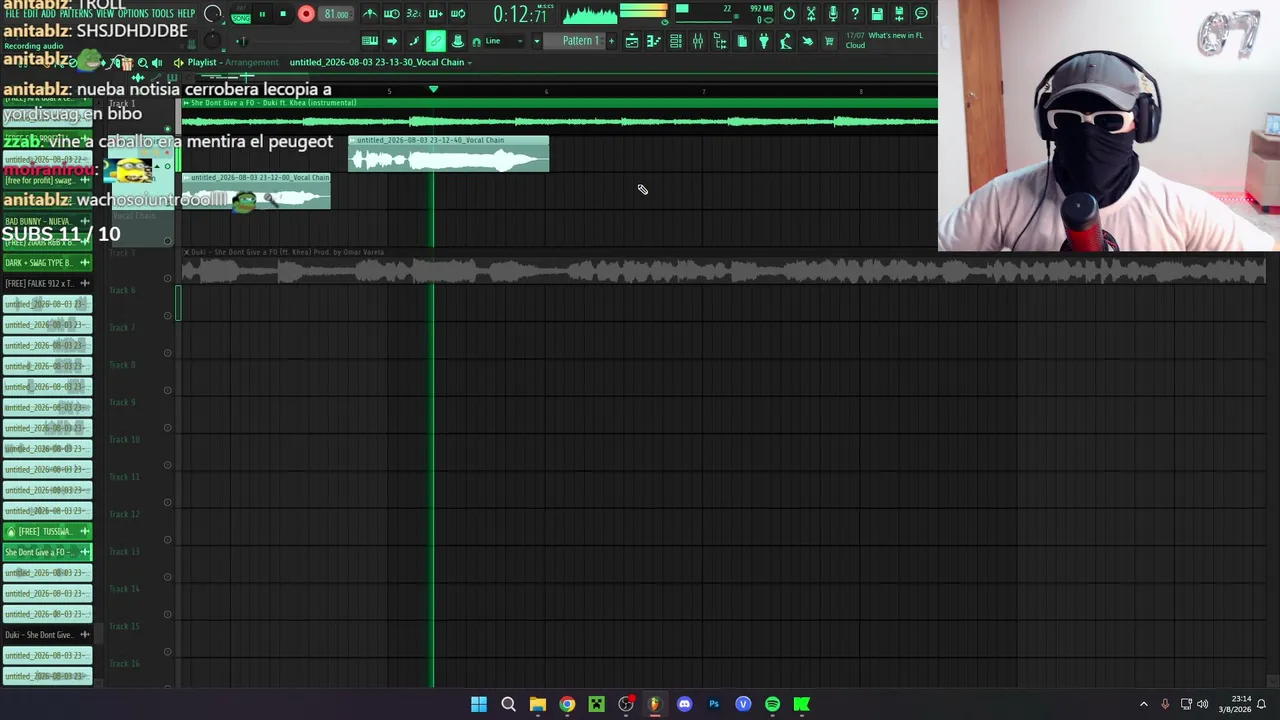Toggle wait for input before recording
The width and height of the screenshot is (1280, 720).
pos(392,14)
